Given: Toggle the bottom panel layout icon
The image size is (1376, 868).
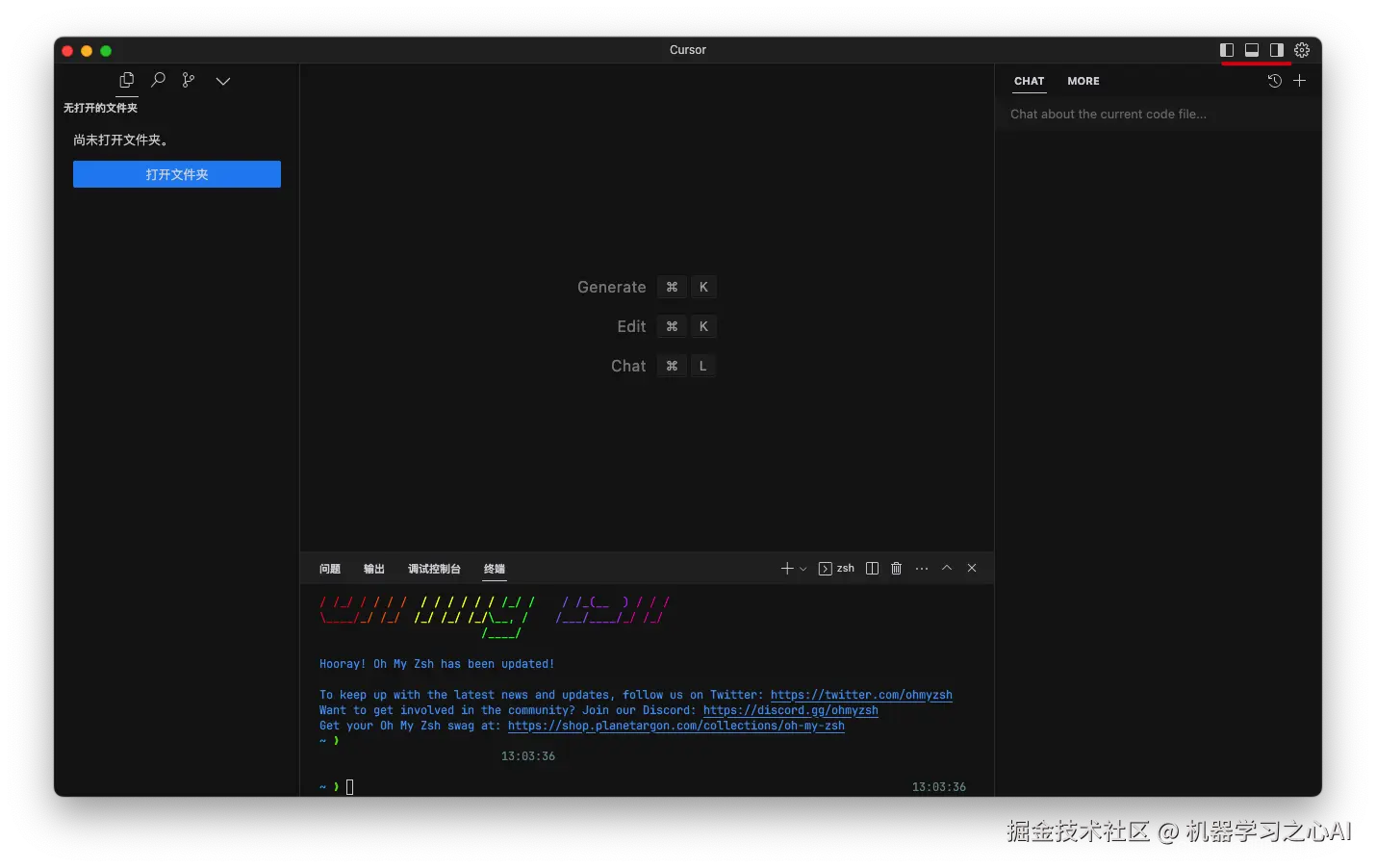Looking at the screenshot, I should click(1252, 50).
